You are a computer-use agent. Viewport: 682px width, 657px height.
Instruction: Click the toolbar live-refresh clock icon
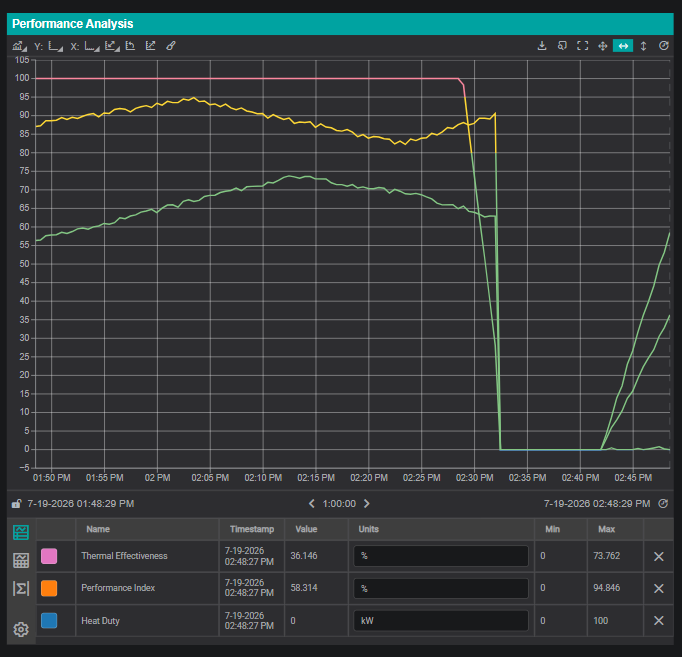[663, 46]
